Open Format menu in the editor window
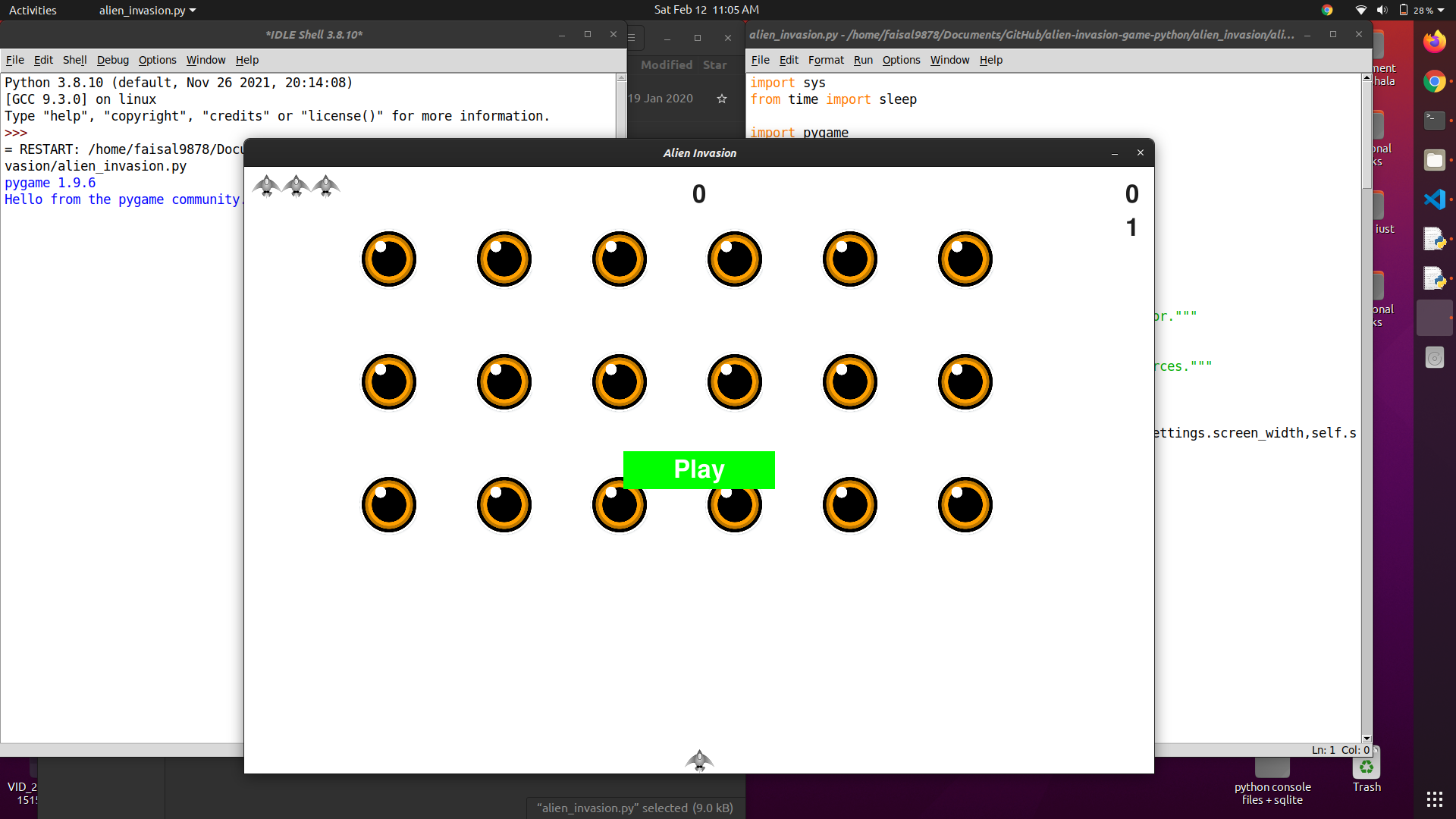Viewport: 1456px width, 819px height. click(x=826, y=60)
